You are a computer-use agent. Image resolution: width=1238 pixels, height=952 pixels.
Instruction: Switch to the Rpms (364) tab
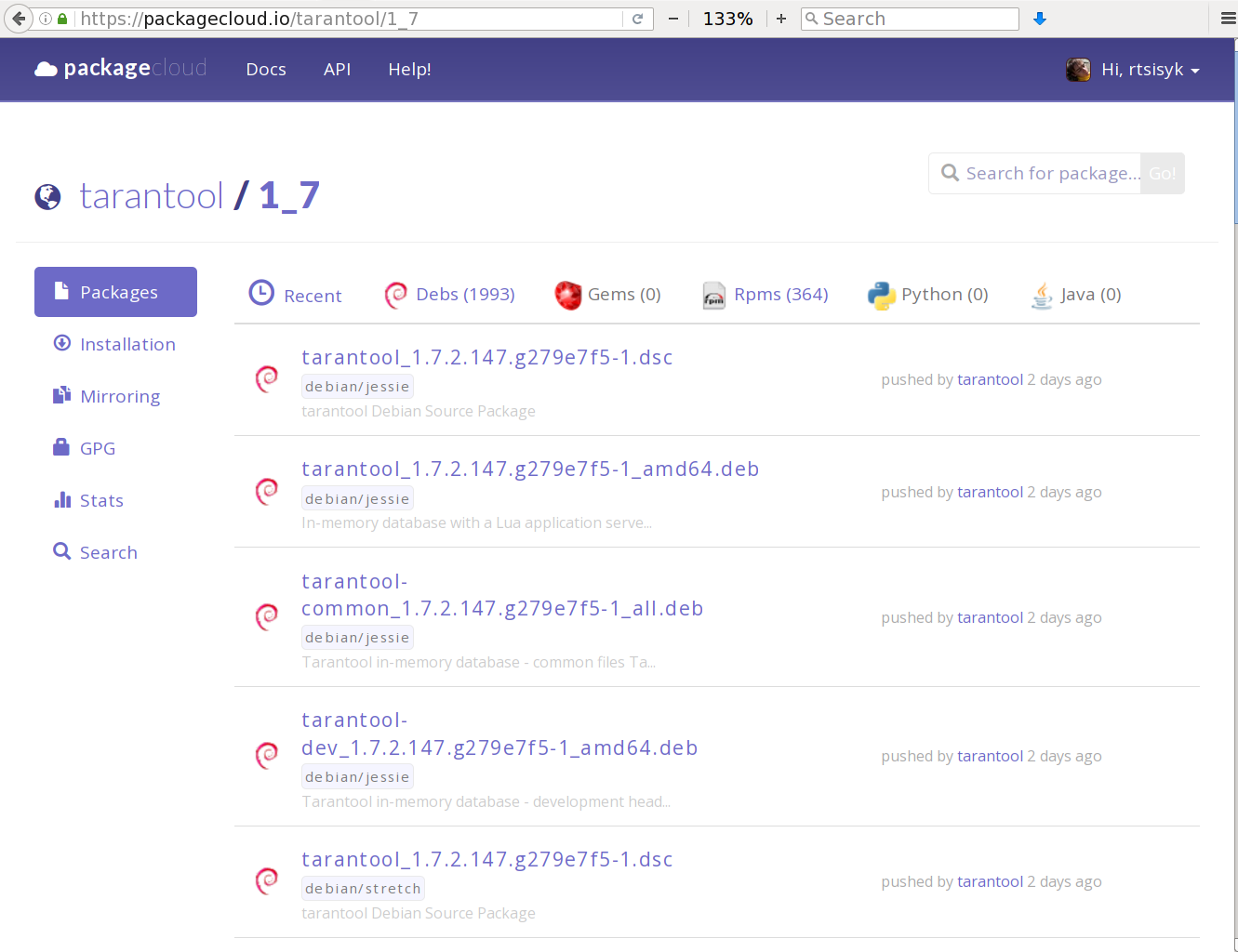(780, 294)
